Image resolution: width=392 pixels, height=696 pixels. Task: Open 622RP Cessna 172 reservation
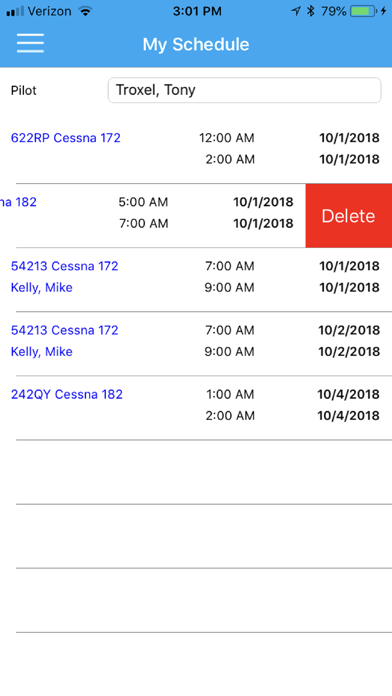coord(66,138)
